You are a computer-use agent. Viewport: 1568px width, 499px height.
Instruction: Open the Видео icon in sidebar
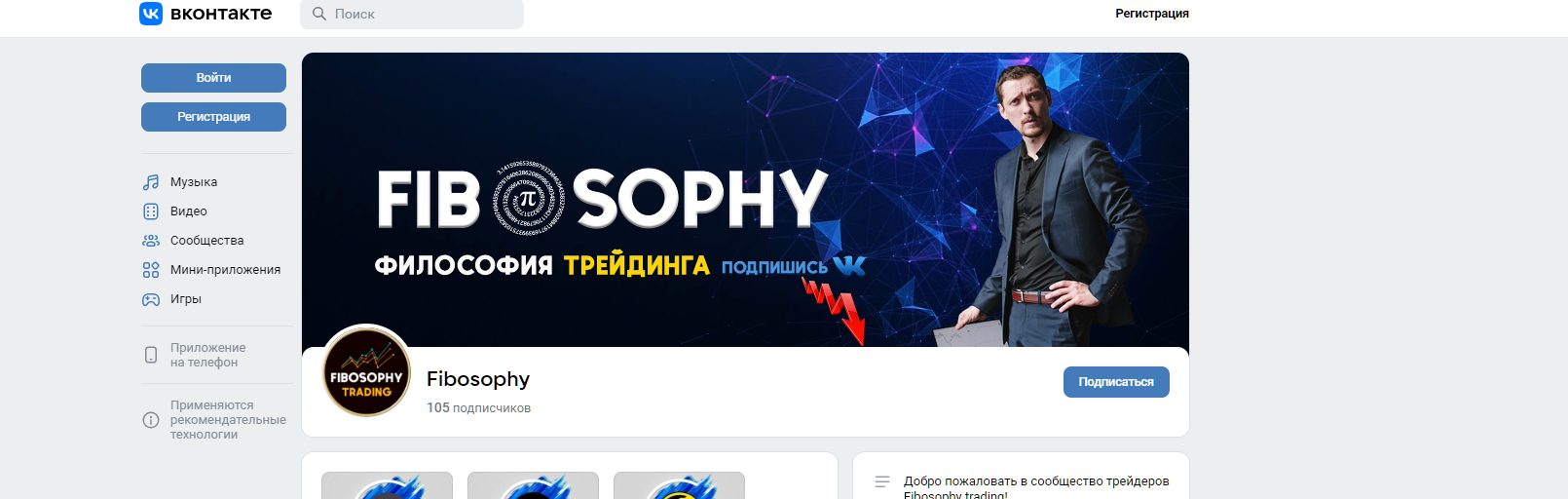pyautogui.click(x=151, y=211)
